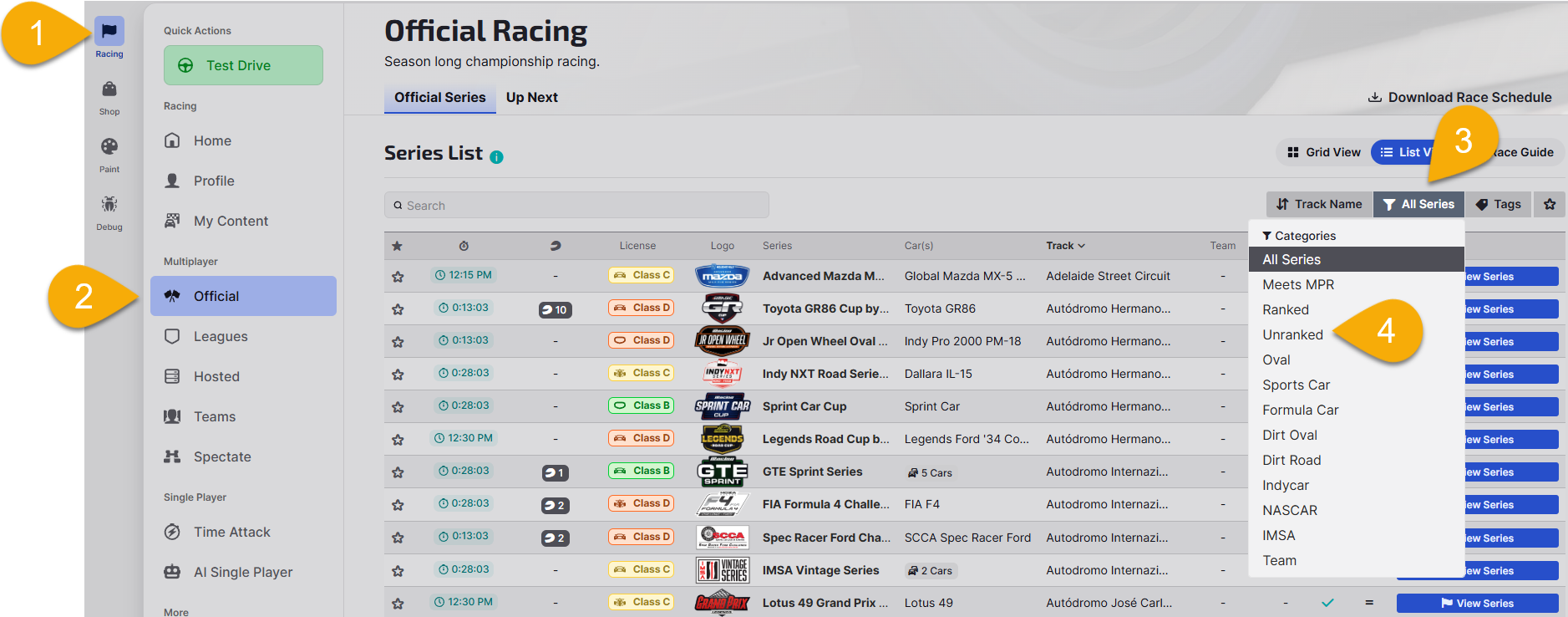This screenshot has width=1568, height=617.
Task: Favorite the Toyota GR86 Cup star
Action: pos(398,308)
